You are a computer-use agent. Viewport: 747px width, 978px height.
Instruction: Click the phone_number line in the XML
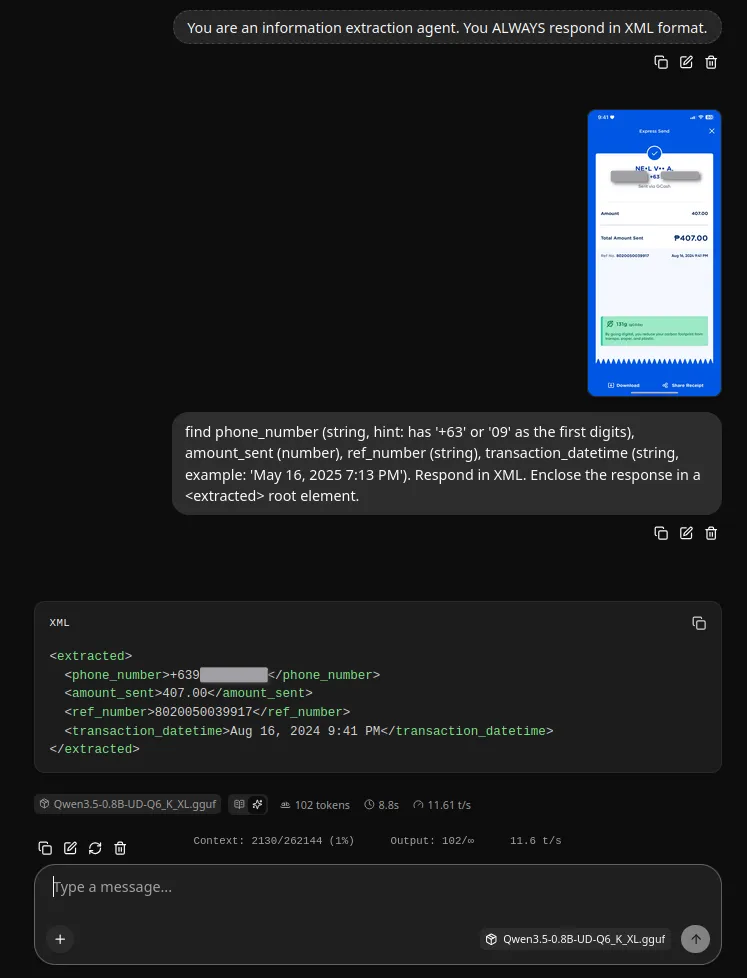click(222, 675)
